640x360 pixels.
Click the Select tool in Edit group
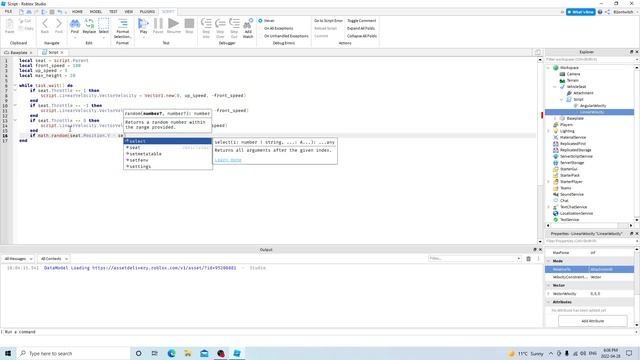pos(104,24)
